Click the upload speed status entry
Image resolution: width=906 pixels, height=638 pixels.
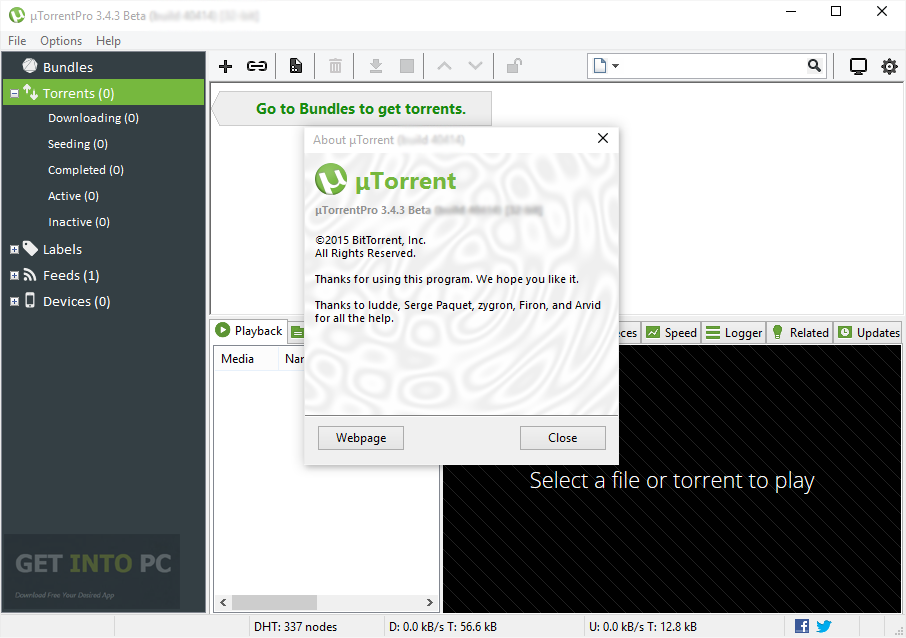[643, 626]
